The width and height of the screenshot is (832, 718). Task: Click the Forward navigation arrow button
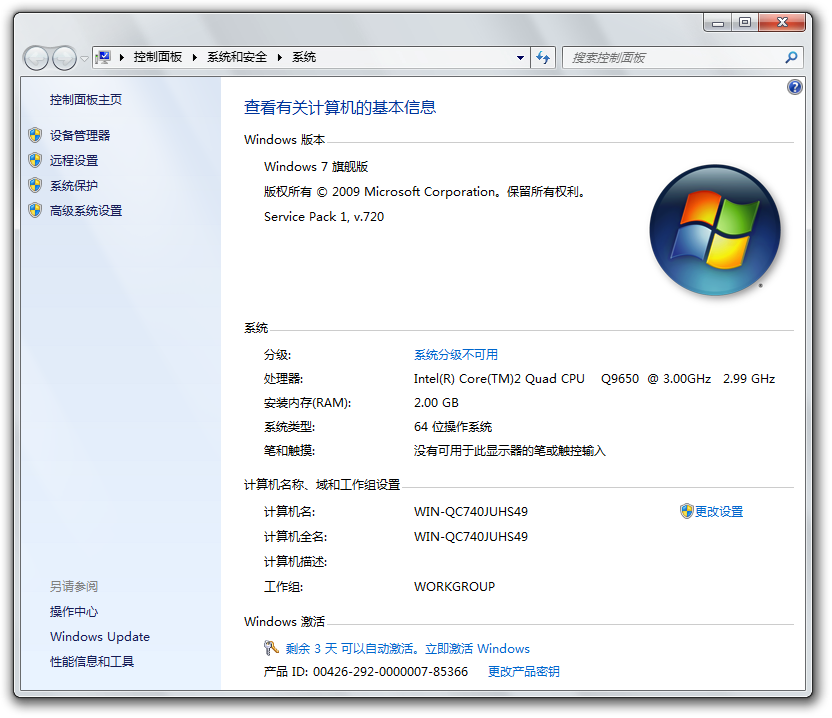(64, 58)
